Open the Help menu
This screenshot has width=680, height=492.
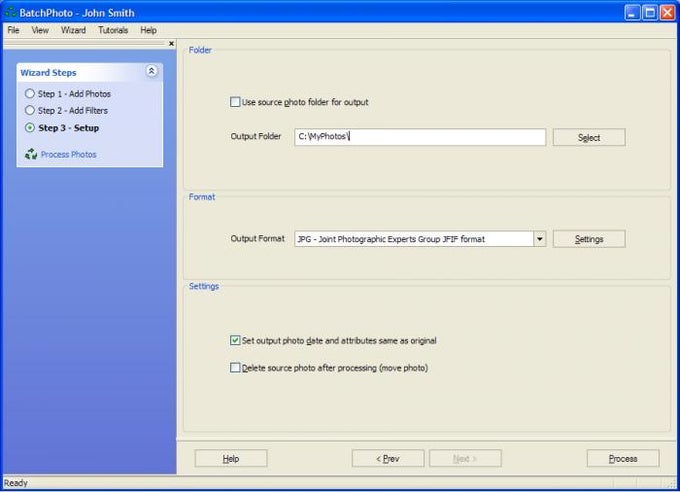(148, 30)
